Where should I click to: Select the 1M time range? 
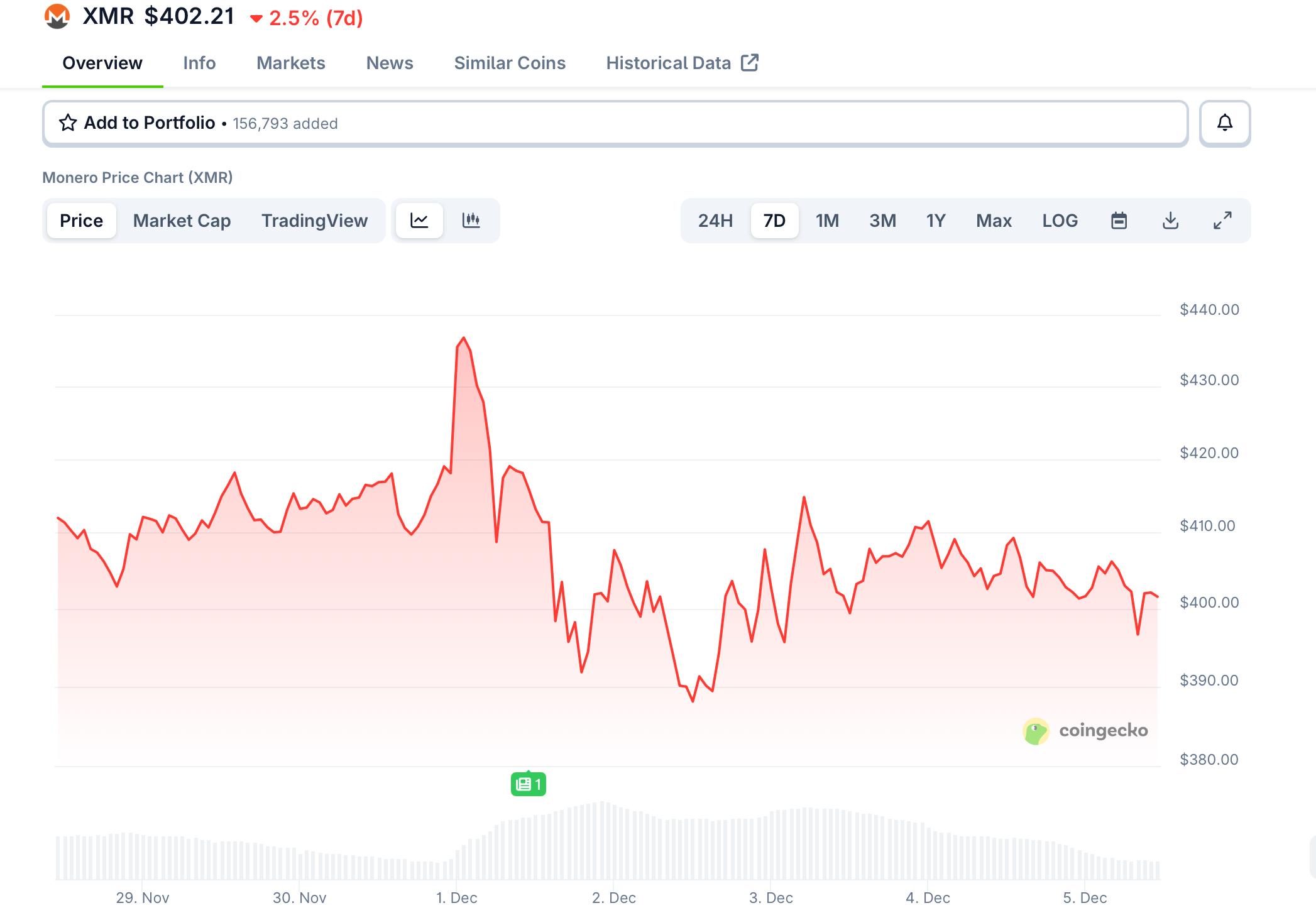click(x=827, y=221)
